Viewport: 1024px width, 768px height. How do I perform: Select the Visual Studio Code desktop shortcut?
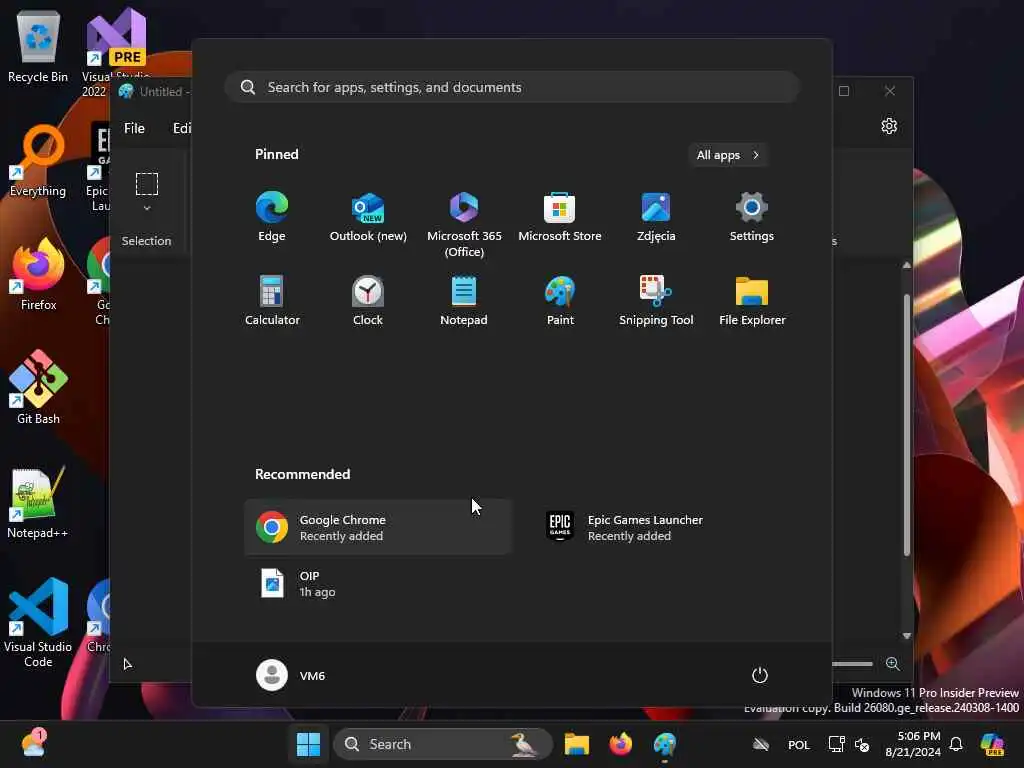(38, 623)
